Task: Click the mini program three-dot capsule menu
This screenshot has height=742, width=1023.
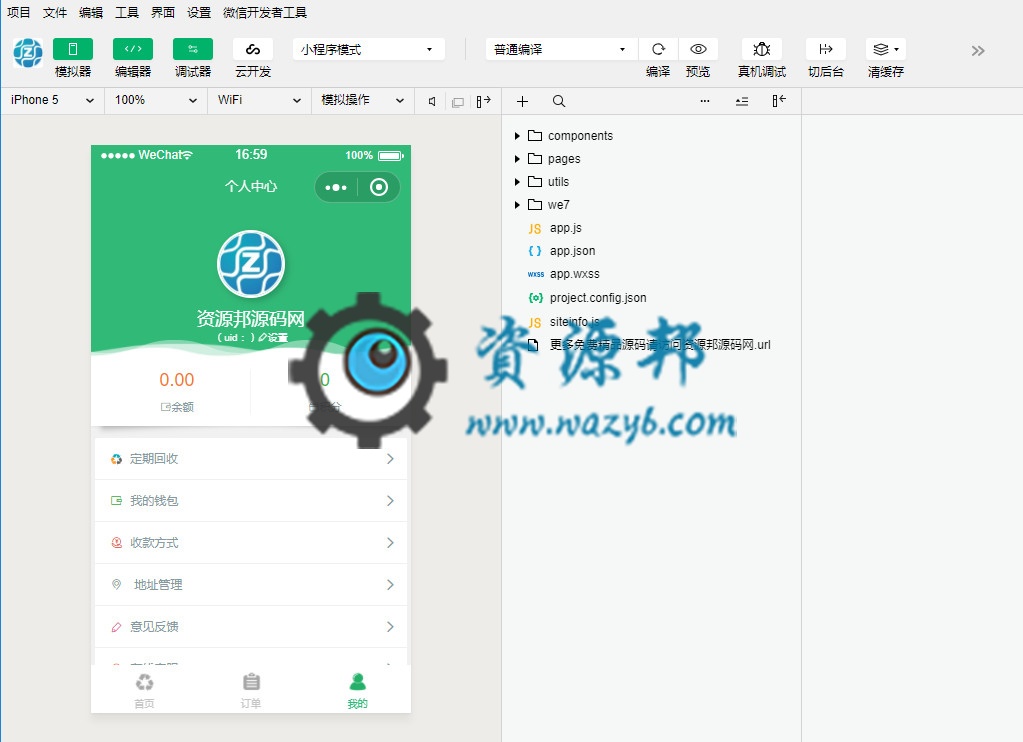Action: (x=336, y=187)
